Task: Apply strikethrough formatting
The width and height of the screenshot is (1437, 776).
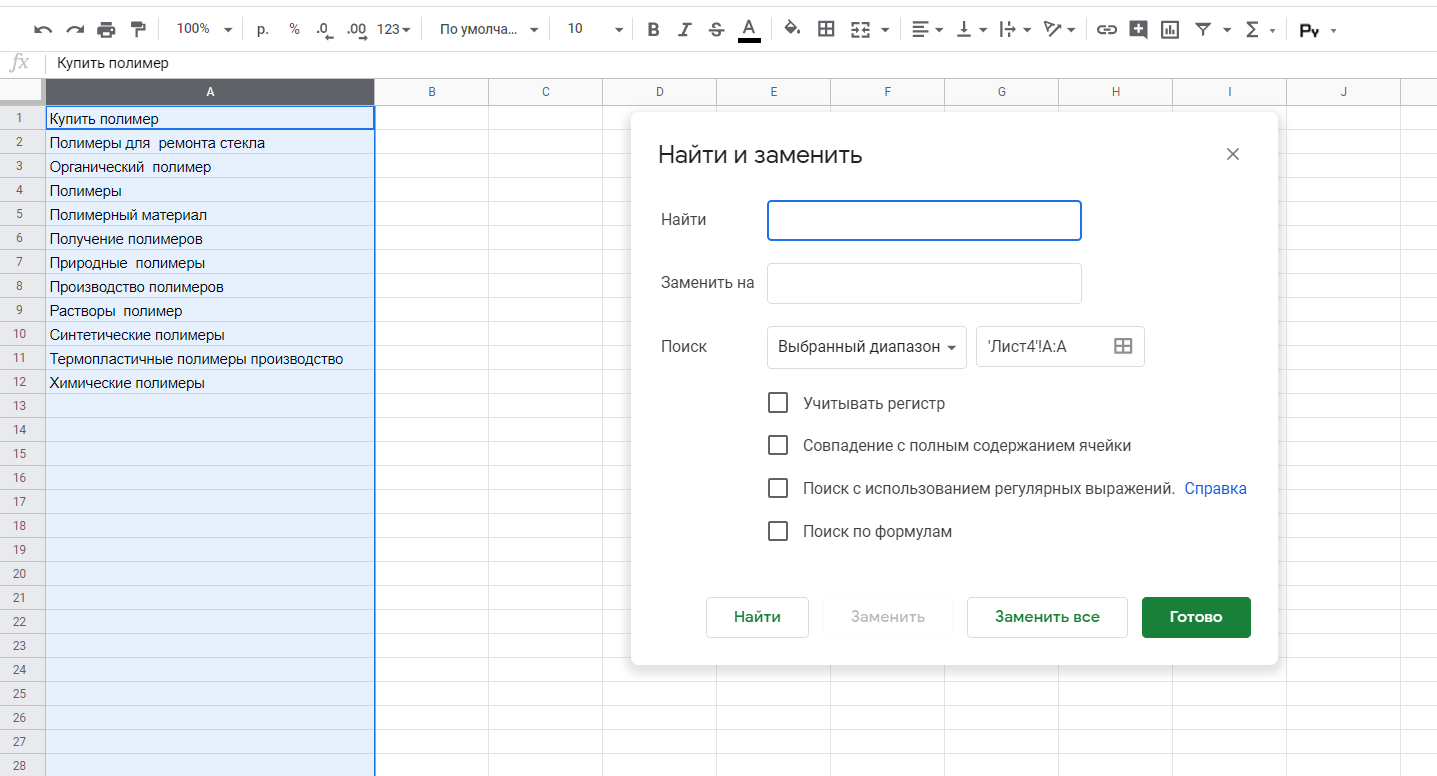Action: point(716,30)
